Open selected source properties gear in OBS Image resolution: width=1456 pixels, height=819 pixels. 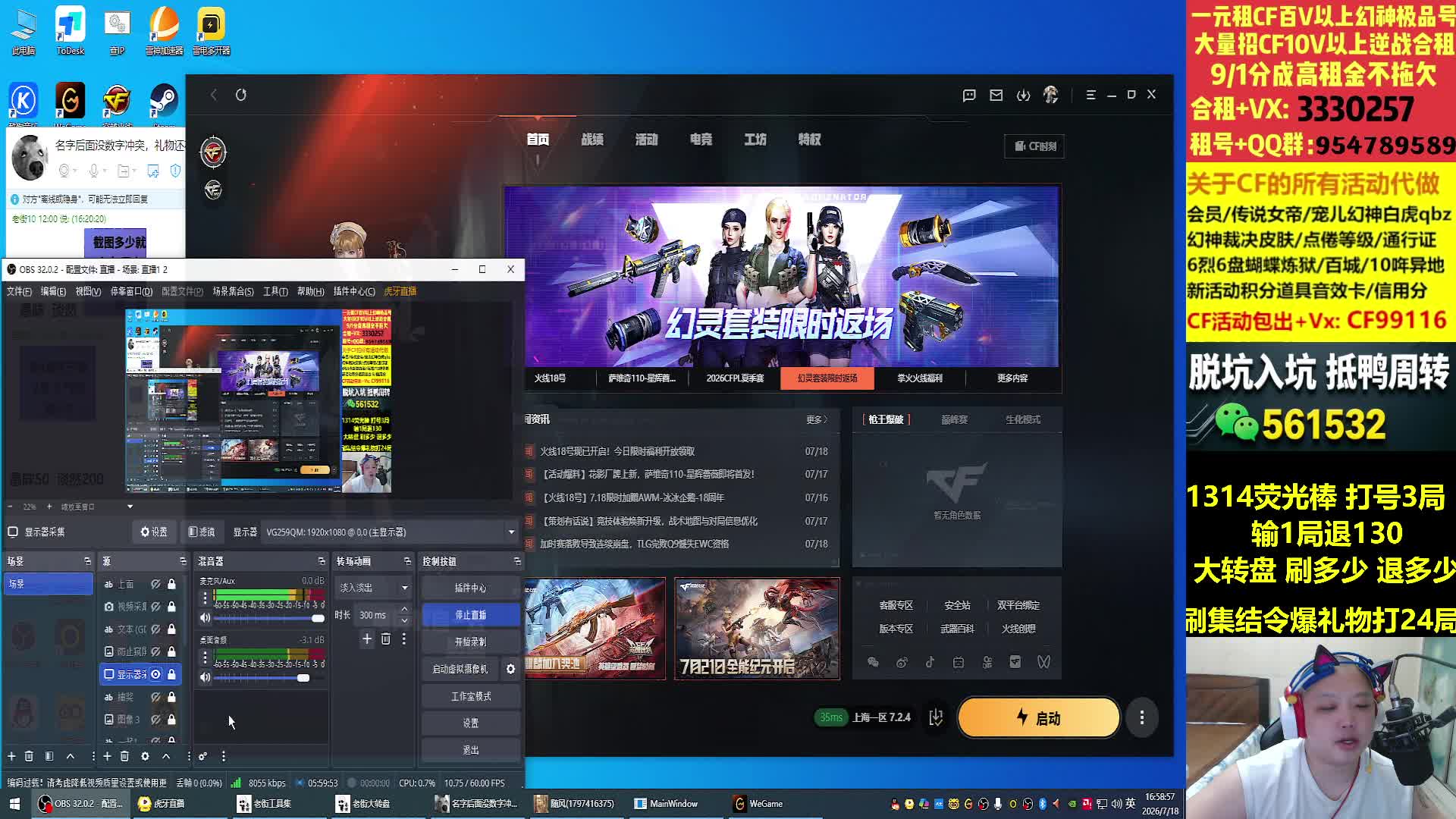(x=145, y=756)
